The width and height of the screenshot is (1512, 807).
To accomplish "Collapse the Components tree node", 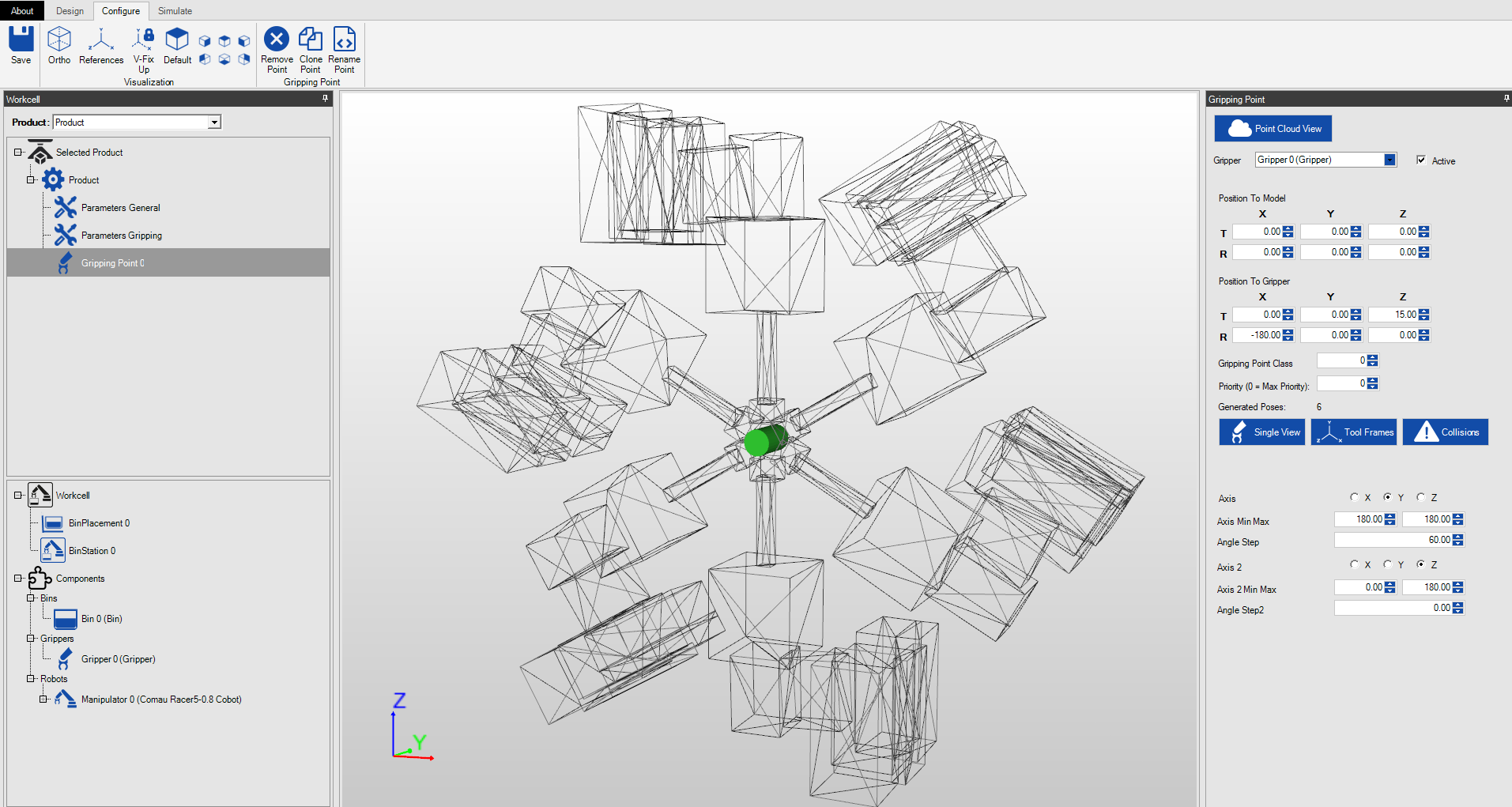I will click(x=18, y=579).
